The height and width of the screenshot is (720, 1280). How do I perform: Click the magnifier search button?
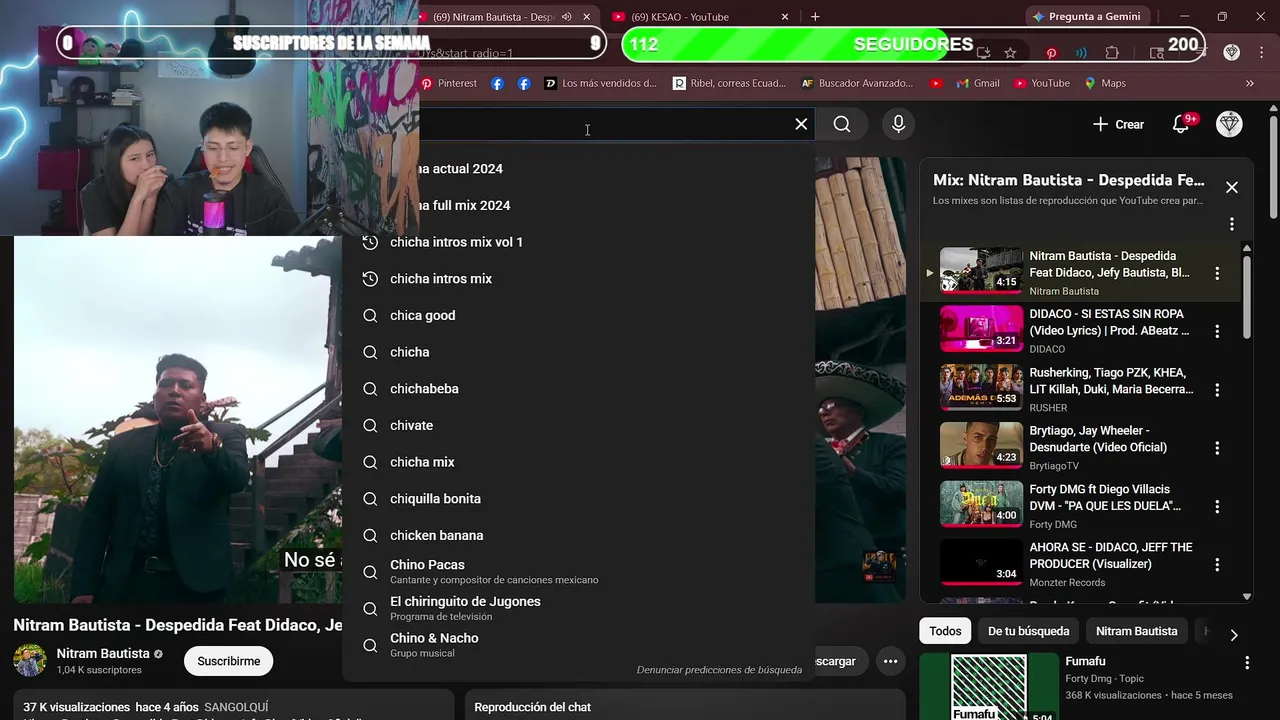pos(842,124)
